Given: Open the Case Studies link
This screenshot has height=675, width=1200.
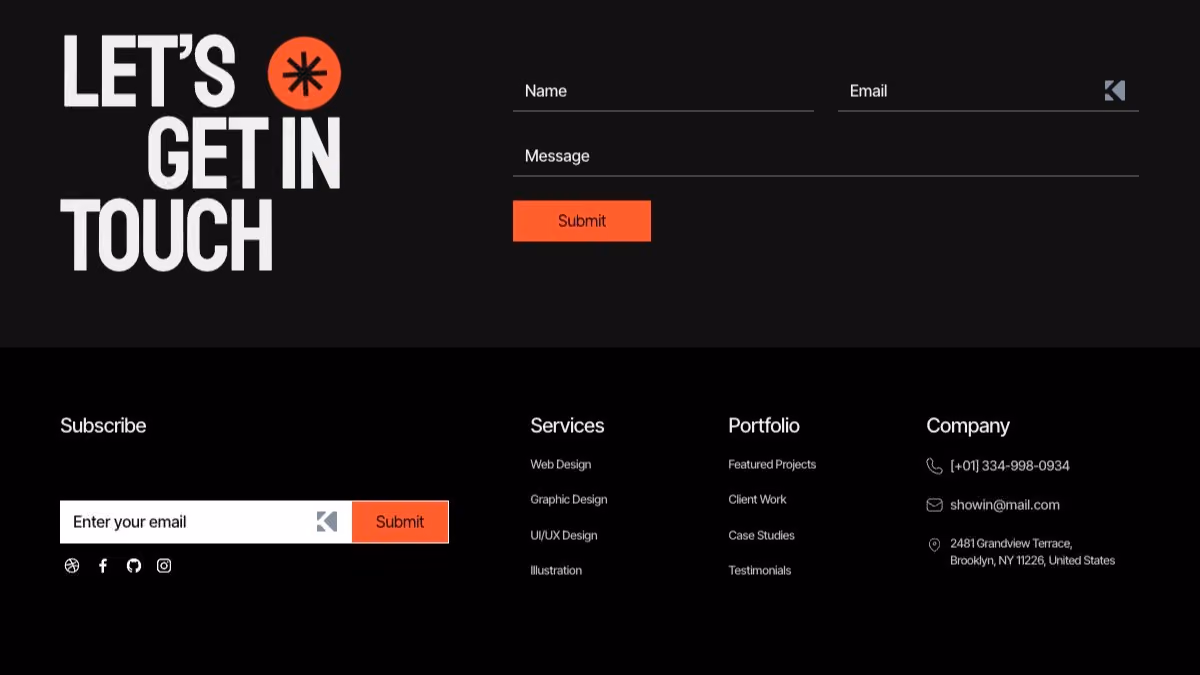Looking at the screenshot, I should coord(761,535).
